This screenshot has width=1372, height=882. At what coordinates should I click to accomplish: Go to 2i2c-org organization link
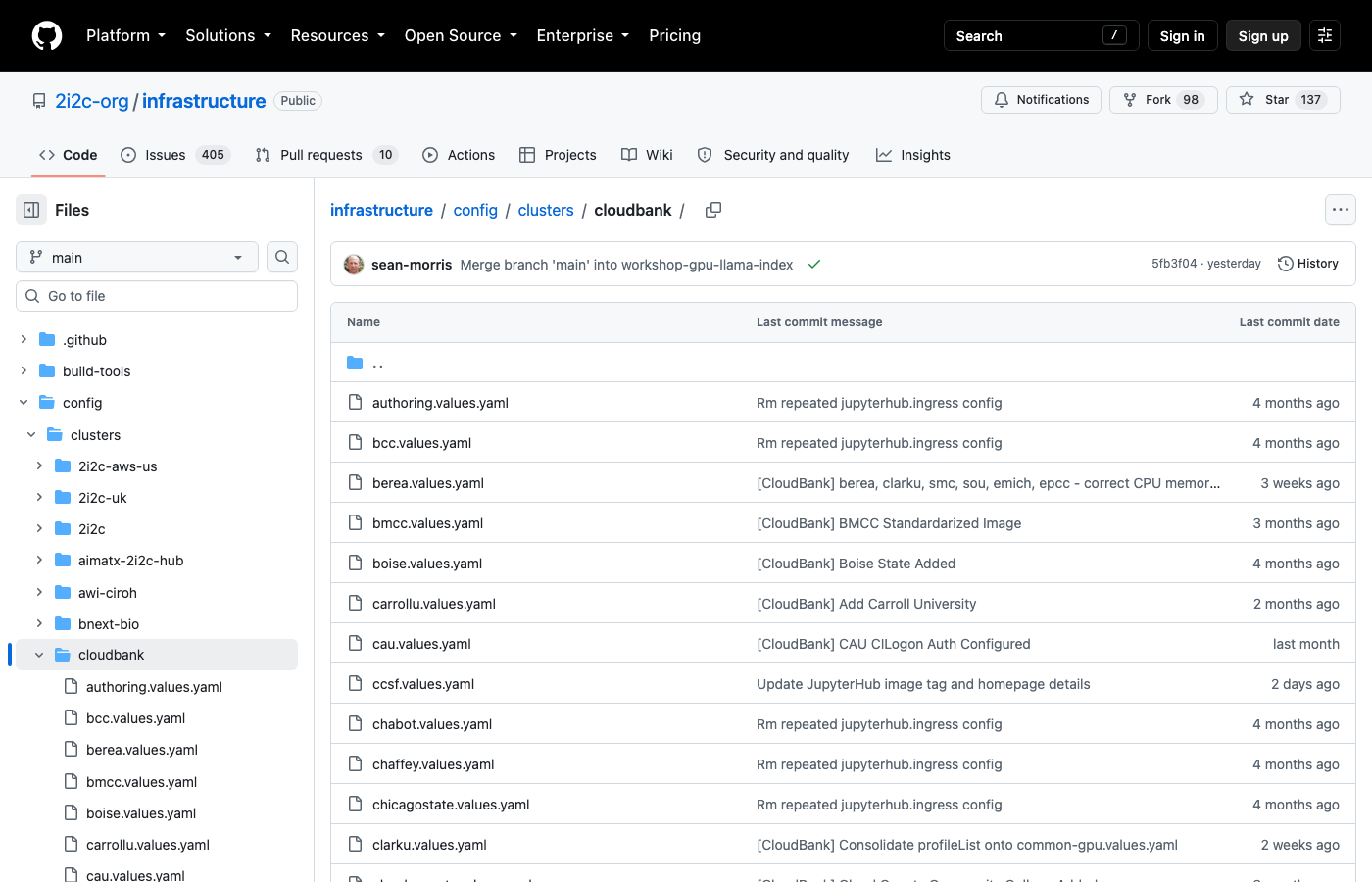pos(92,101)
